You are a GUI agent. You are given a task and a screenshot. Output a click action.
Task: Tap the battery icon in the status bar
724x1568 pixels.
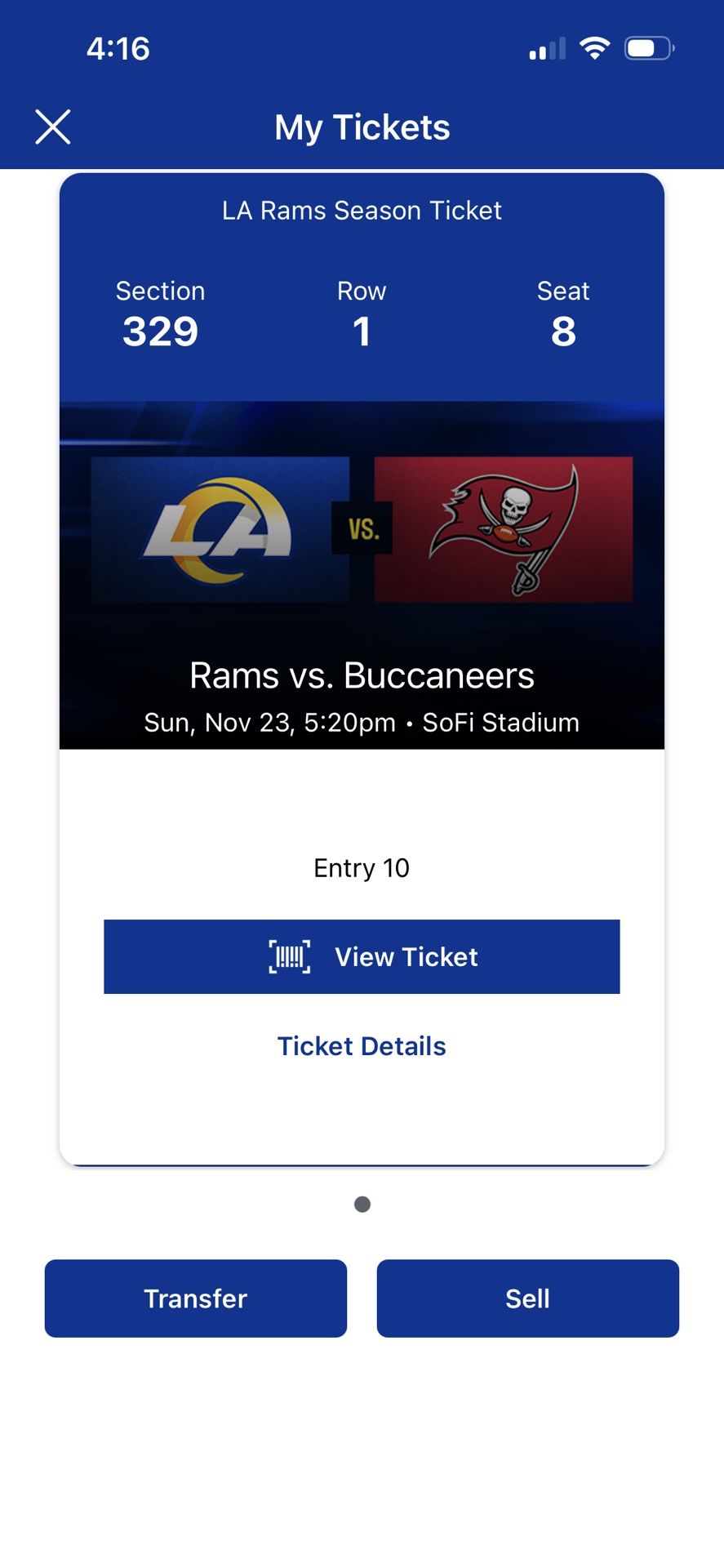pos(649,47)
